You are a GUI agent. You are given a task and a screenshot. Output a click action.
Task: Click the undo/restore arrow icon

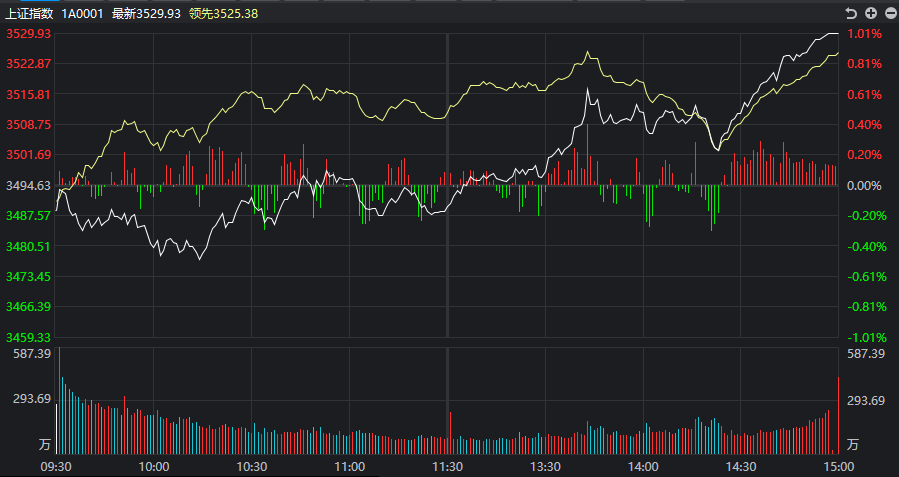click(x=851, y=13)
